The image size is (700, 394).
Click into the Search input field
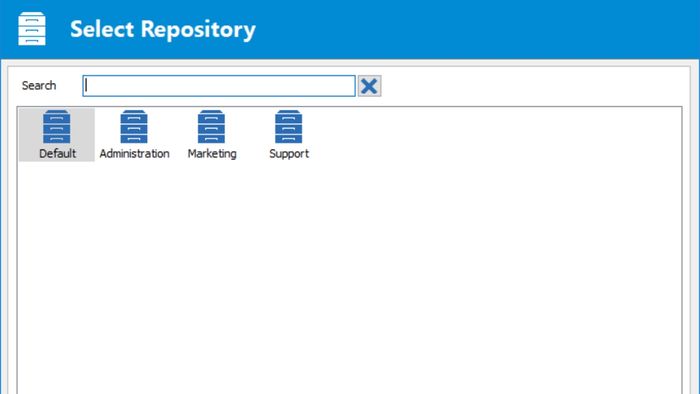click(219, 86)
